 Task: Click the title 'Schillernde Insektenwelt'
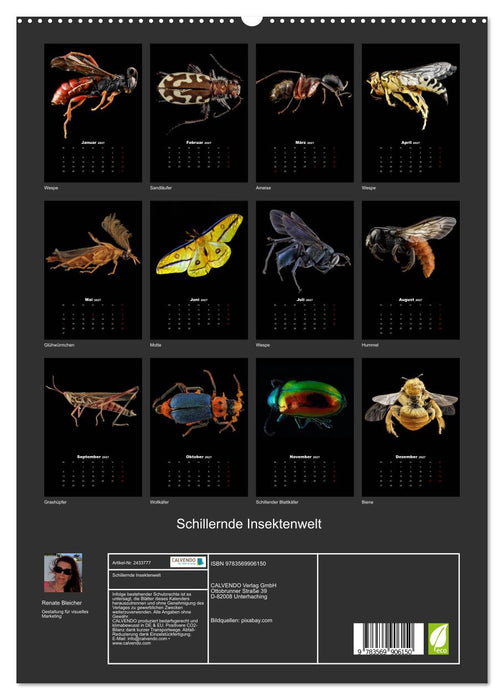pos(249,524)
